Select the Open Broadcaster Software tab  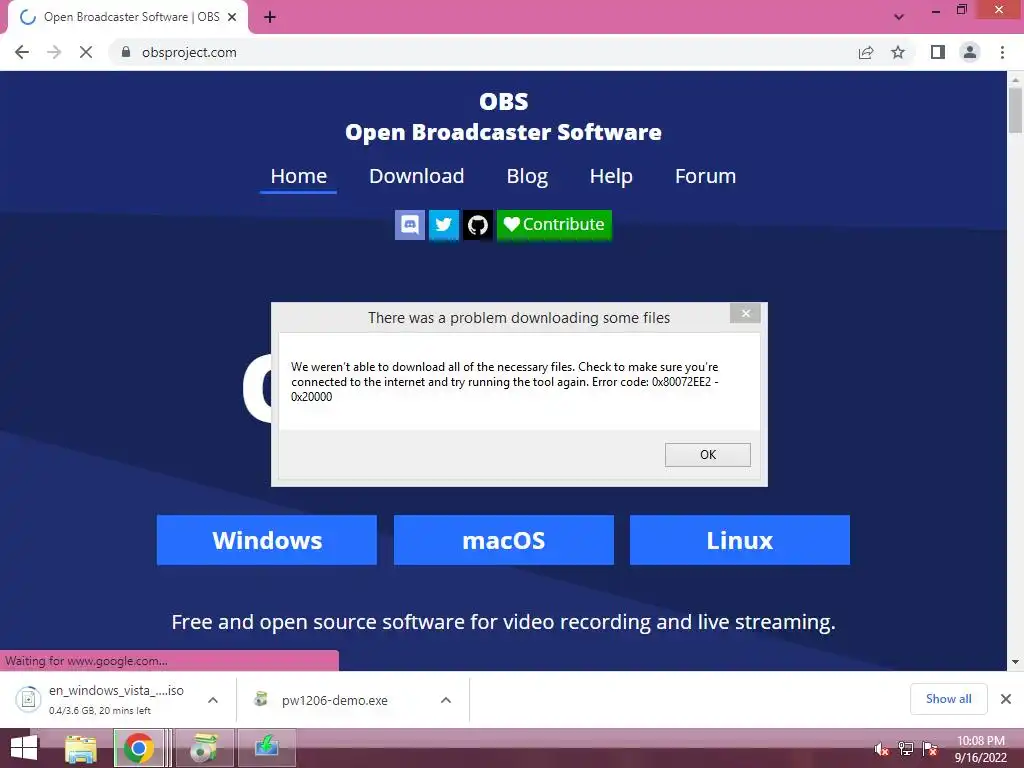tap(128, 17)
